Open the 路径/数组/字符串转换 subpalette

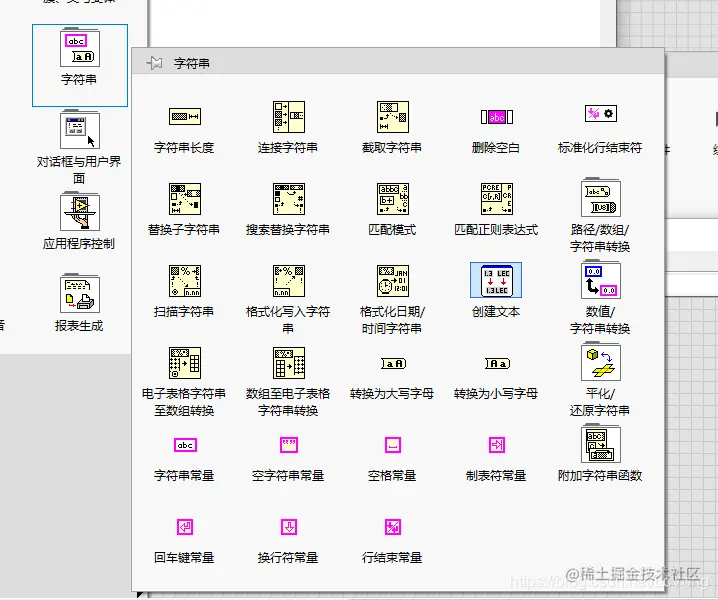tap(601, 197)
